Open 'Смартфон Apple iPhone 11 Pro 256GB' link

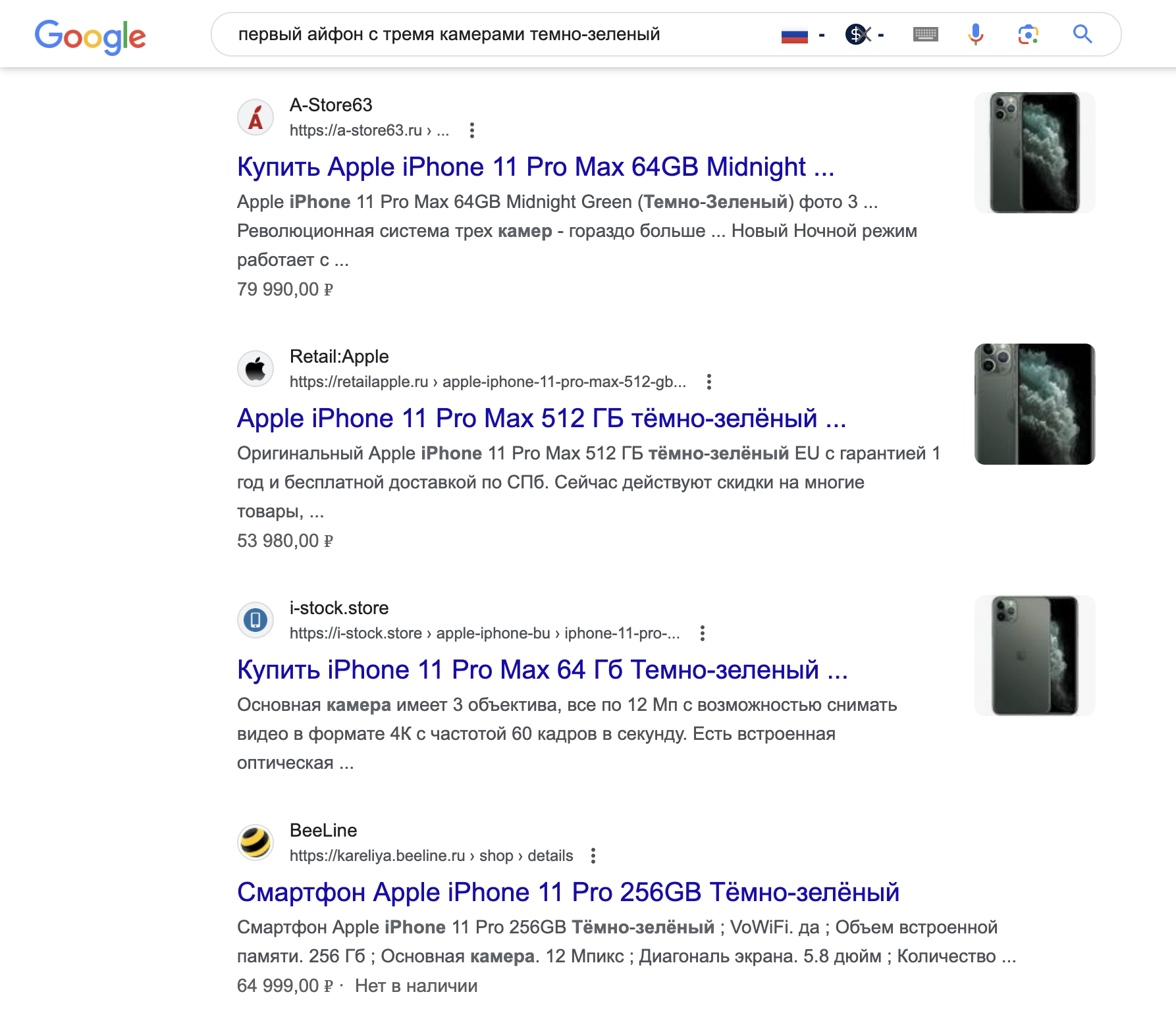click(x=568, y=893)
